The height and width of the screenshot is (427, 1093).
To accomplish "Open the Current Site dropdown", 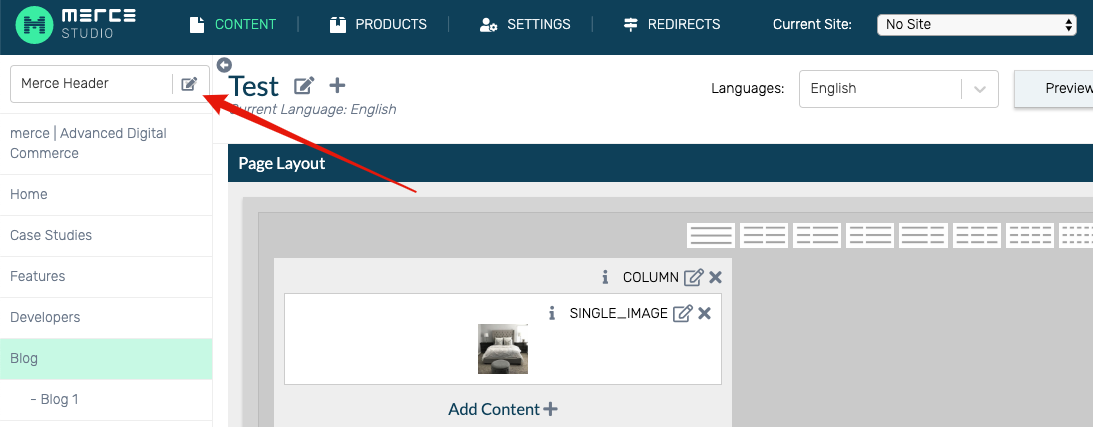I will point(977,24).
